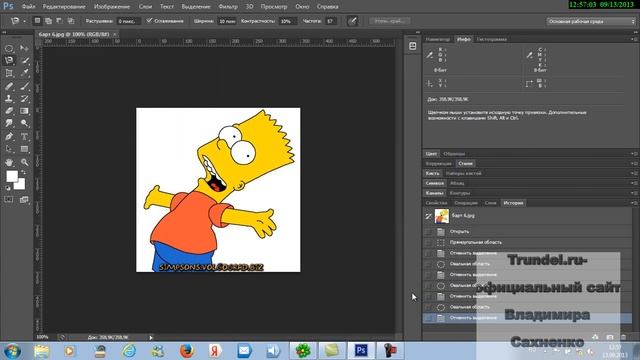The height and width of the screenshot is (360, 640).
Task: Select the Gradient tool
Action: (24, 111)
